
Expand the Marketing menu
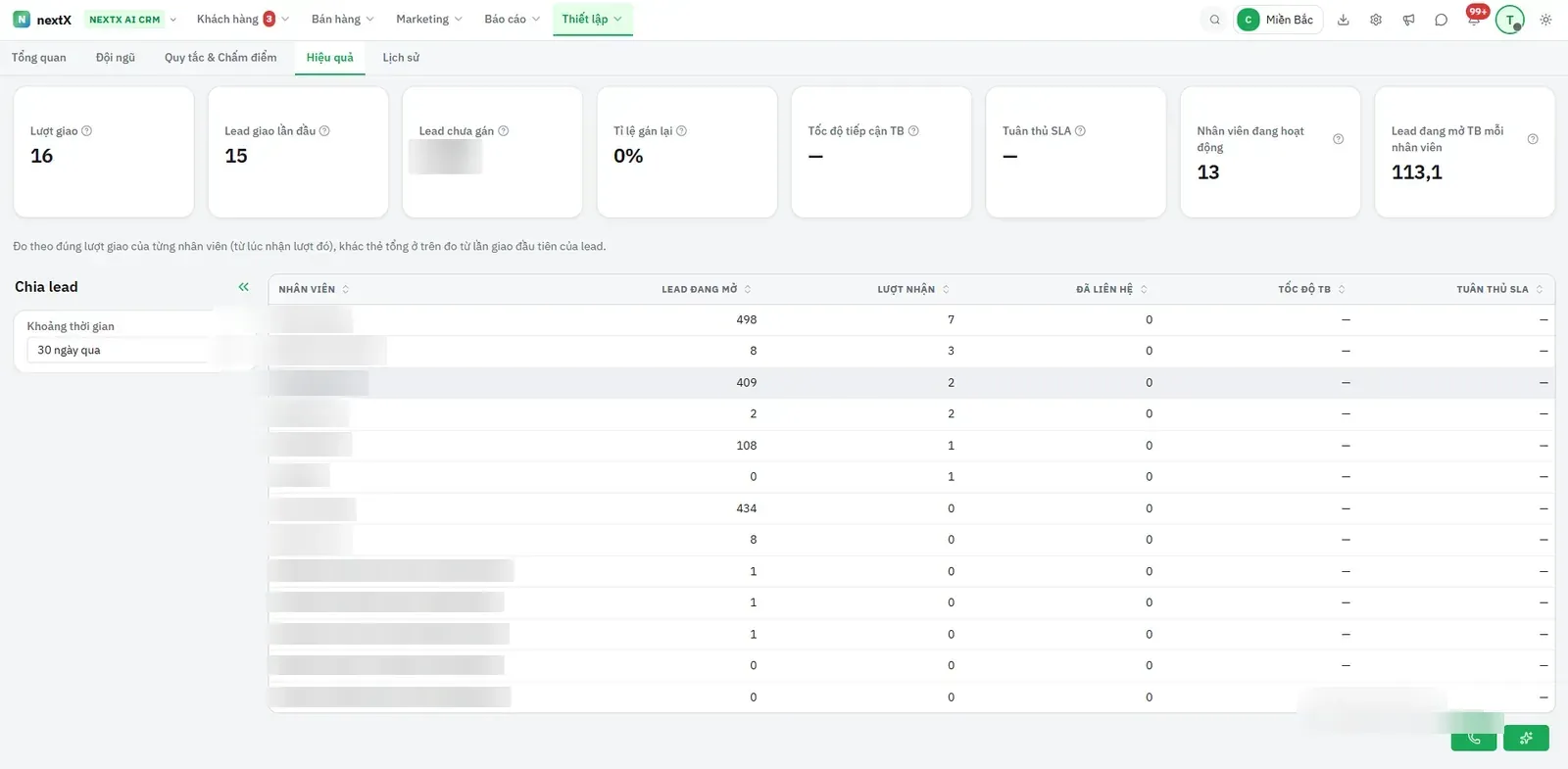[x=428, y=20]
